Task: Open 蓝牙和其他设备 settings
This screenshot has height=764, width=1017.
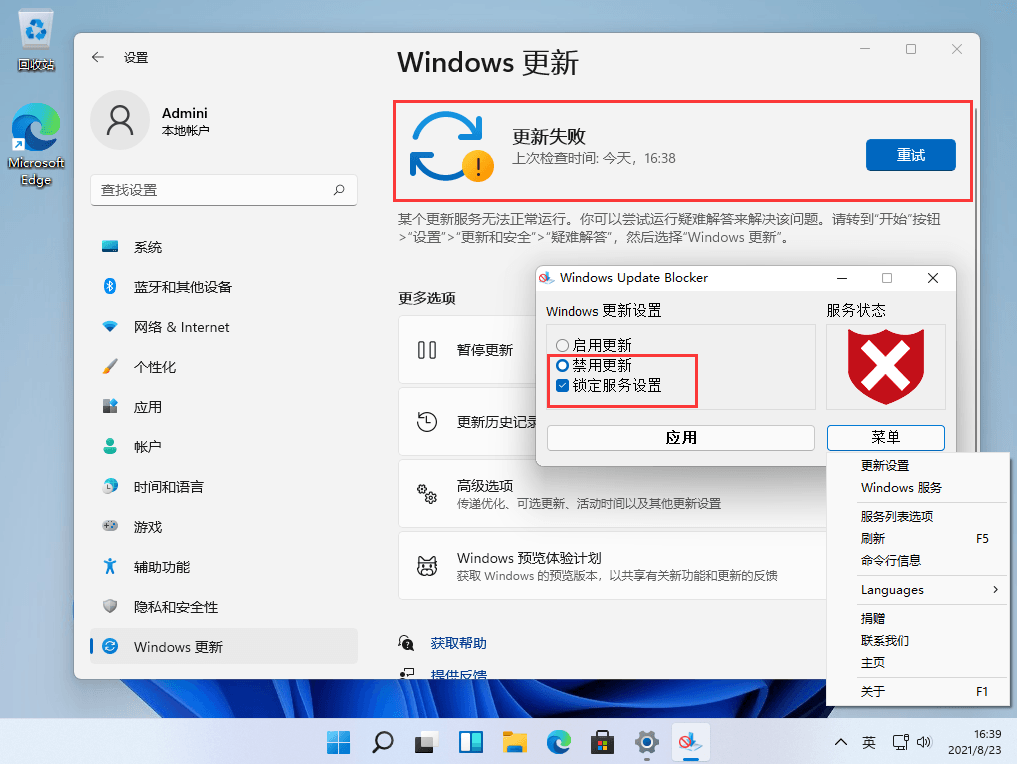Action: (x=224, y=287)
